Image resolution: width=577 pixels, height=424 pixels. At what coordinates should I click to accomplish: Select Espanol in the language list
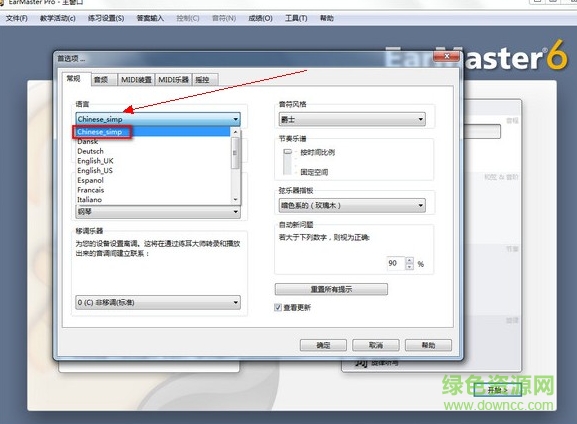(153, 180)
